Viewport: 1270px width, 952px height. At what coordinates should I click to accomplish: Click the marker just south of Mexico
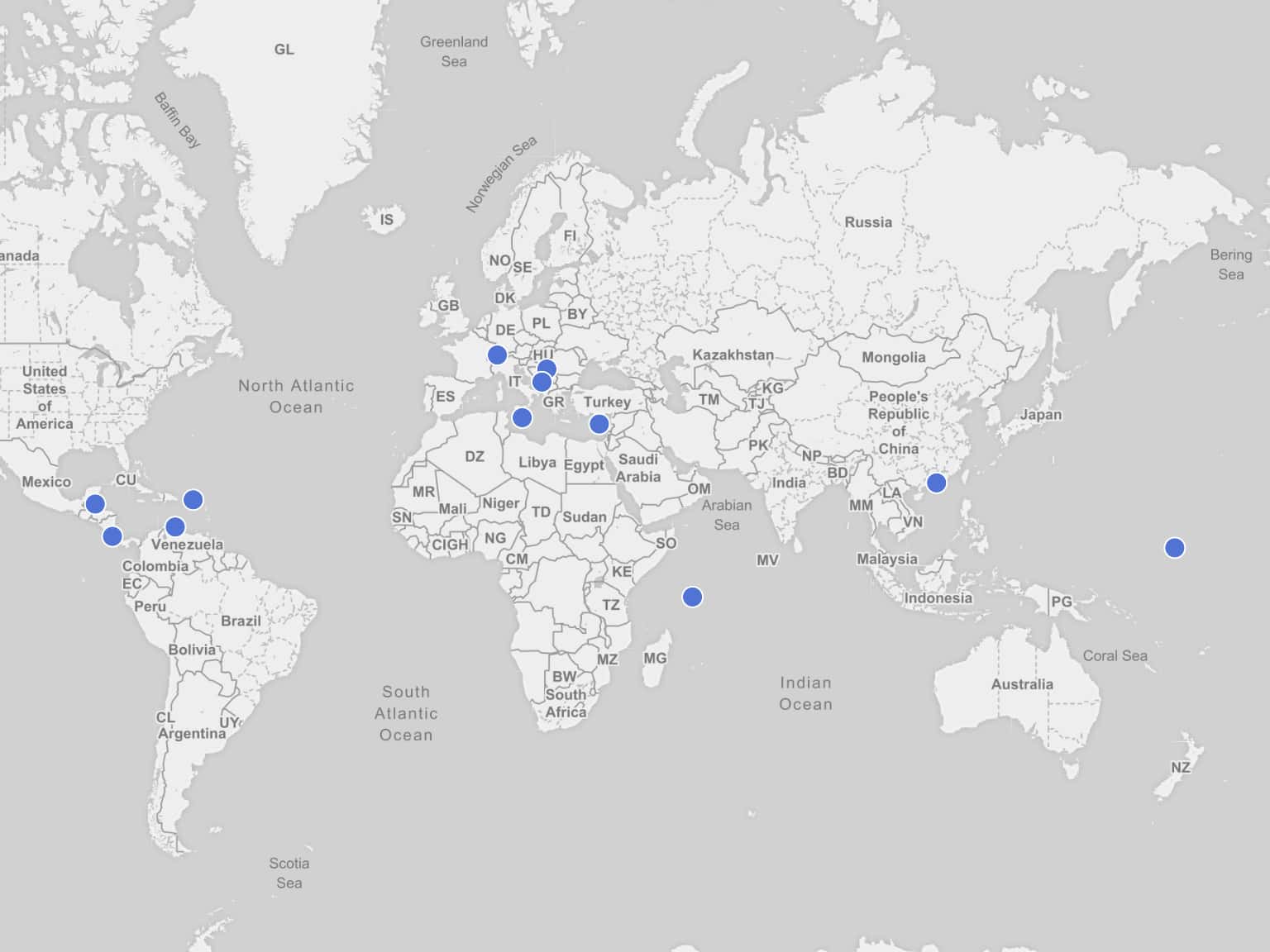pos(95,503)
